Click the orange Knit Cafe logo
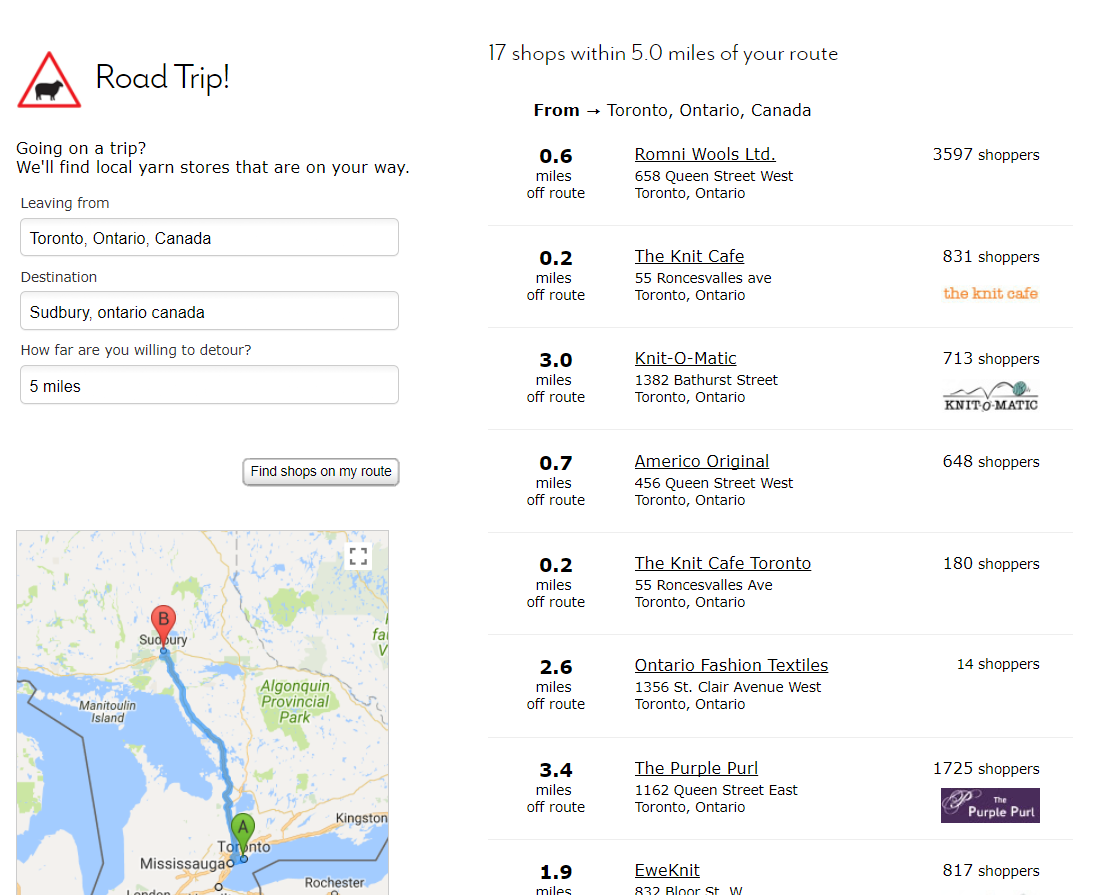Screen dimensions: 1111x895 click(990, 293)
